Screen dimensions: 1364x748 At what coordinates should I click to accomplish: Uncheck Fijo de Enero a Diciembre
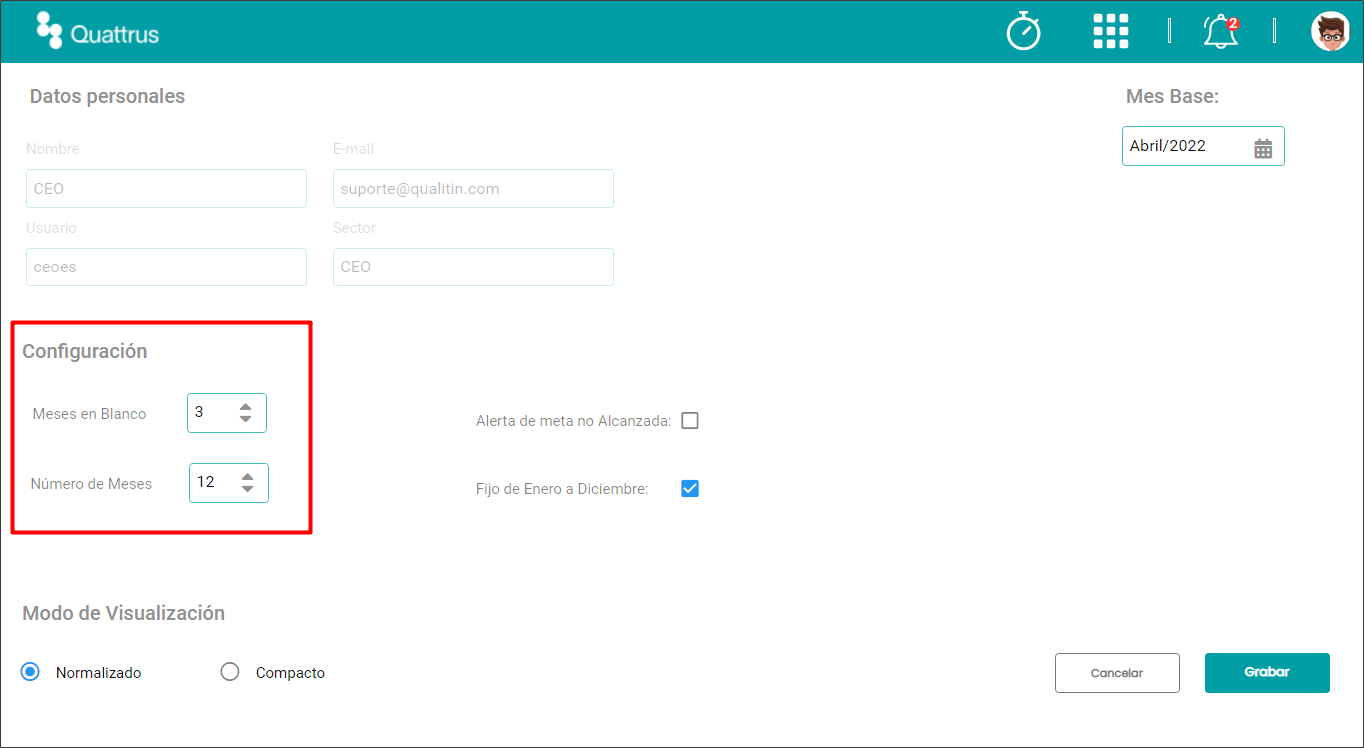pos(690,489)
